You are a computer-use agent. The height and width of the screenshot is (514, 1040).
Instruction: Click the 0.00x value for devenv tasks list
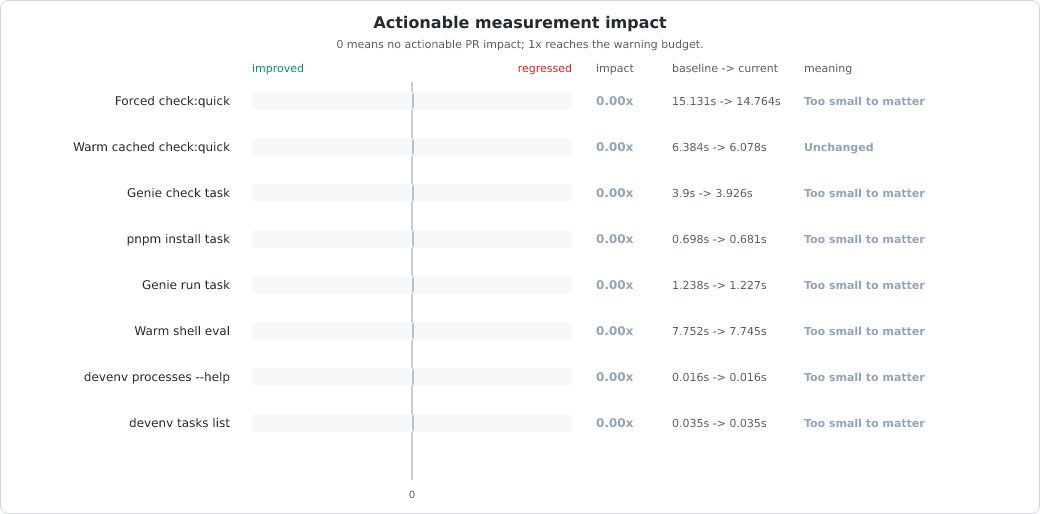point(615,423)
